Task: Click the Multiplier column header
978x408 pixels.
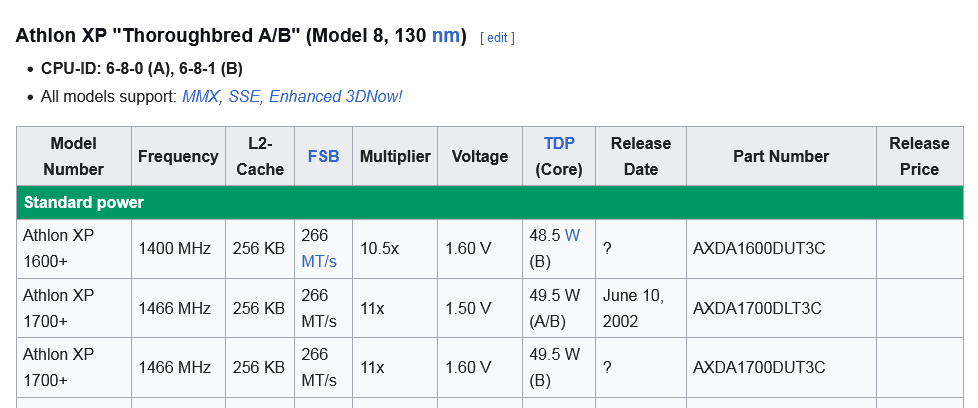Action: pyautogui.click(x=395, y=157)
